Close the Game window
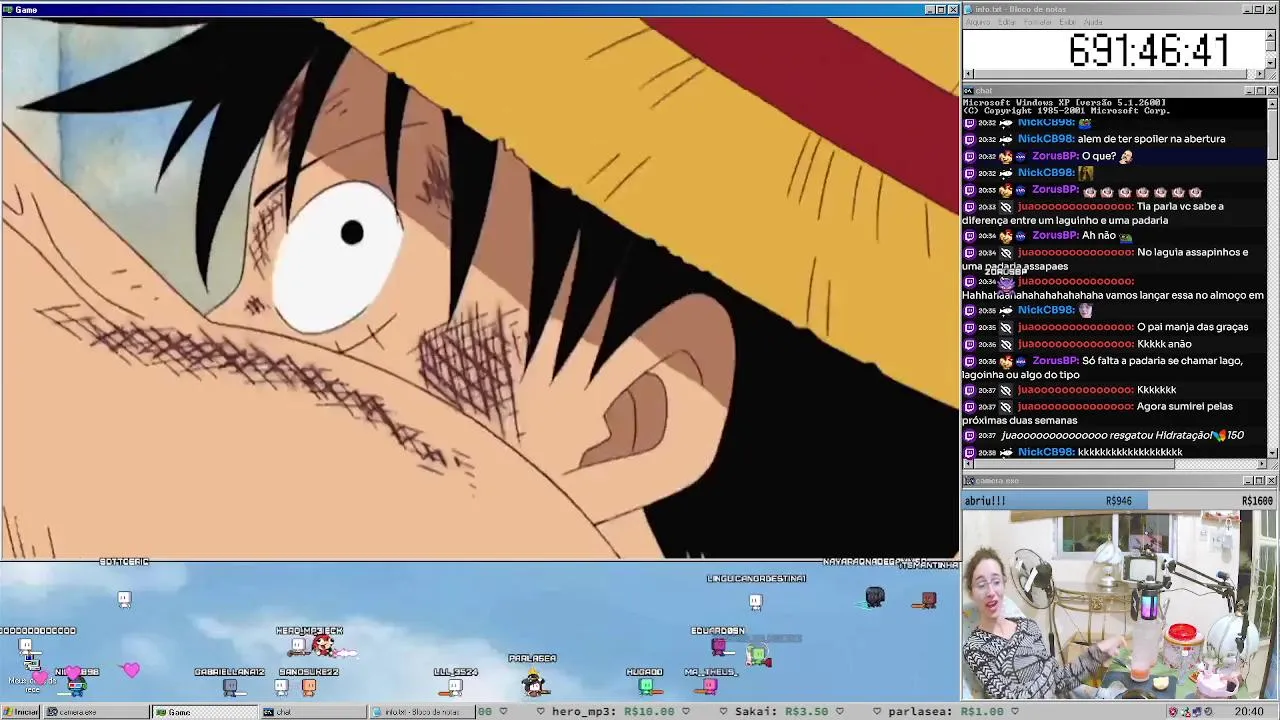 953,9
